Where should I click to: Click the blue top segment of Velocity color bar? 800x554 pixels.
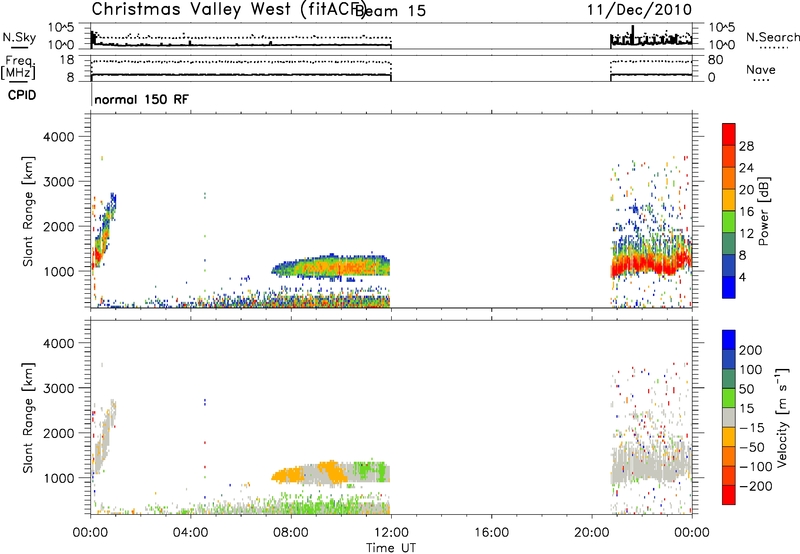tap(729, 340)
